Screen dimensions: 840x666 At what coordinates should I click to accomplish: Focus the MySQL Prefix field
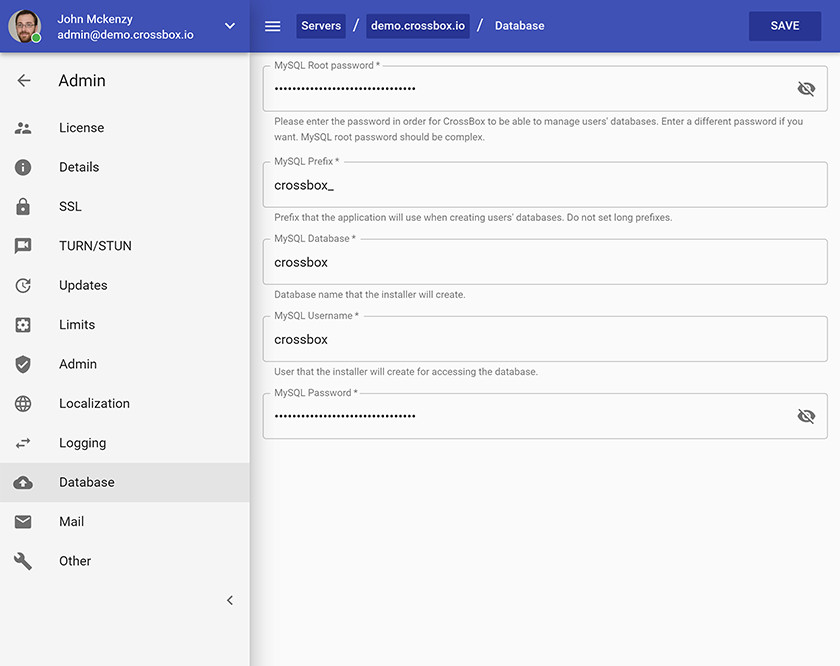click(x=545, y=185)
